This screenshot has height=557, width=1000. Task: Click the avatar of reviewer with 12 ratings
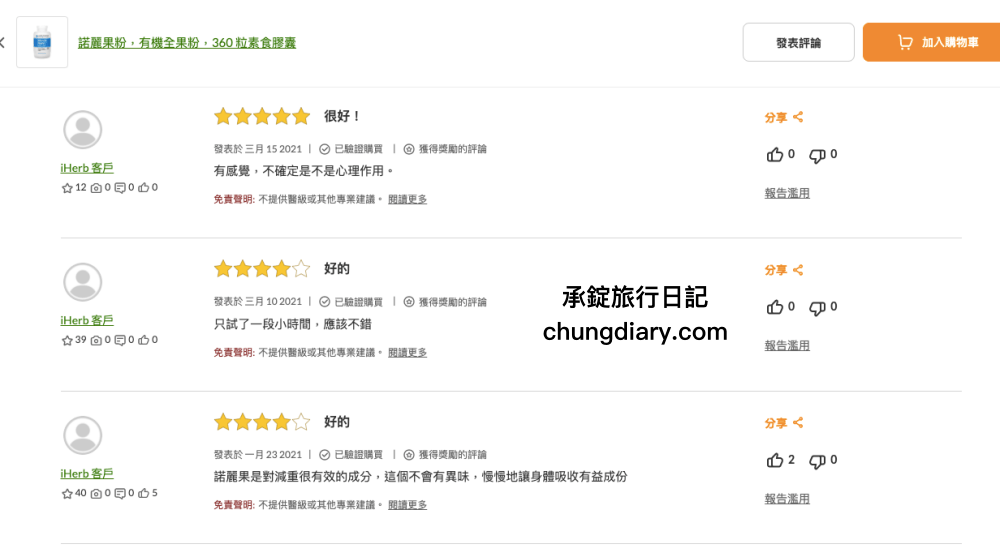click(83, 130)
